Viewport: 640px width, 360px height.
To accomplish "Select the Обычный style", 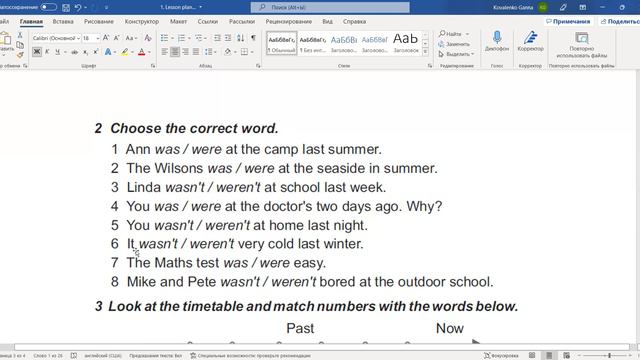I will click(x=282, y=43).
